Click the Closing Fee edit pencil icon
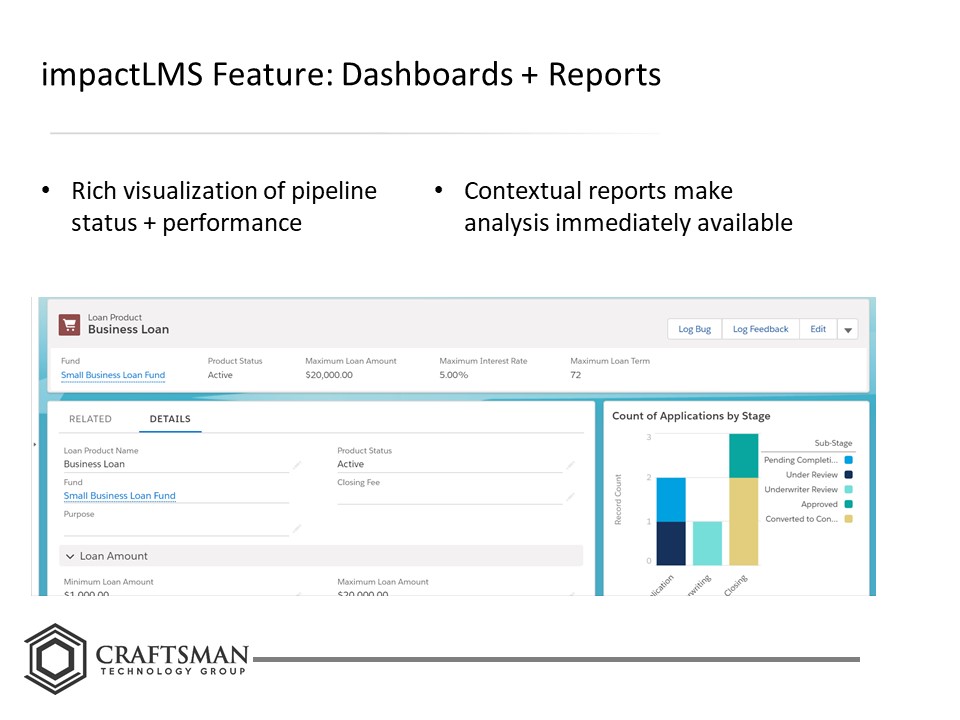 tap(570, 497)
